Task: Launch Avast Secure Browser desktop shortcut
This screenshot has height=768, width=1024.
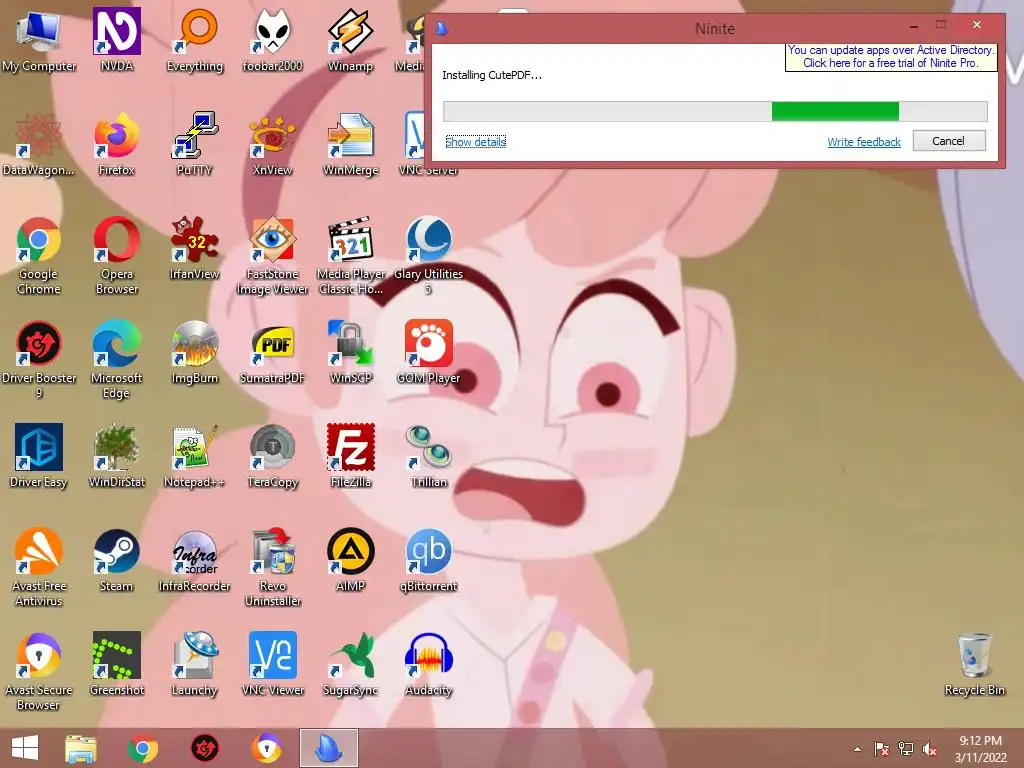Action: [x=39, y=671]
